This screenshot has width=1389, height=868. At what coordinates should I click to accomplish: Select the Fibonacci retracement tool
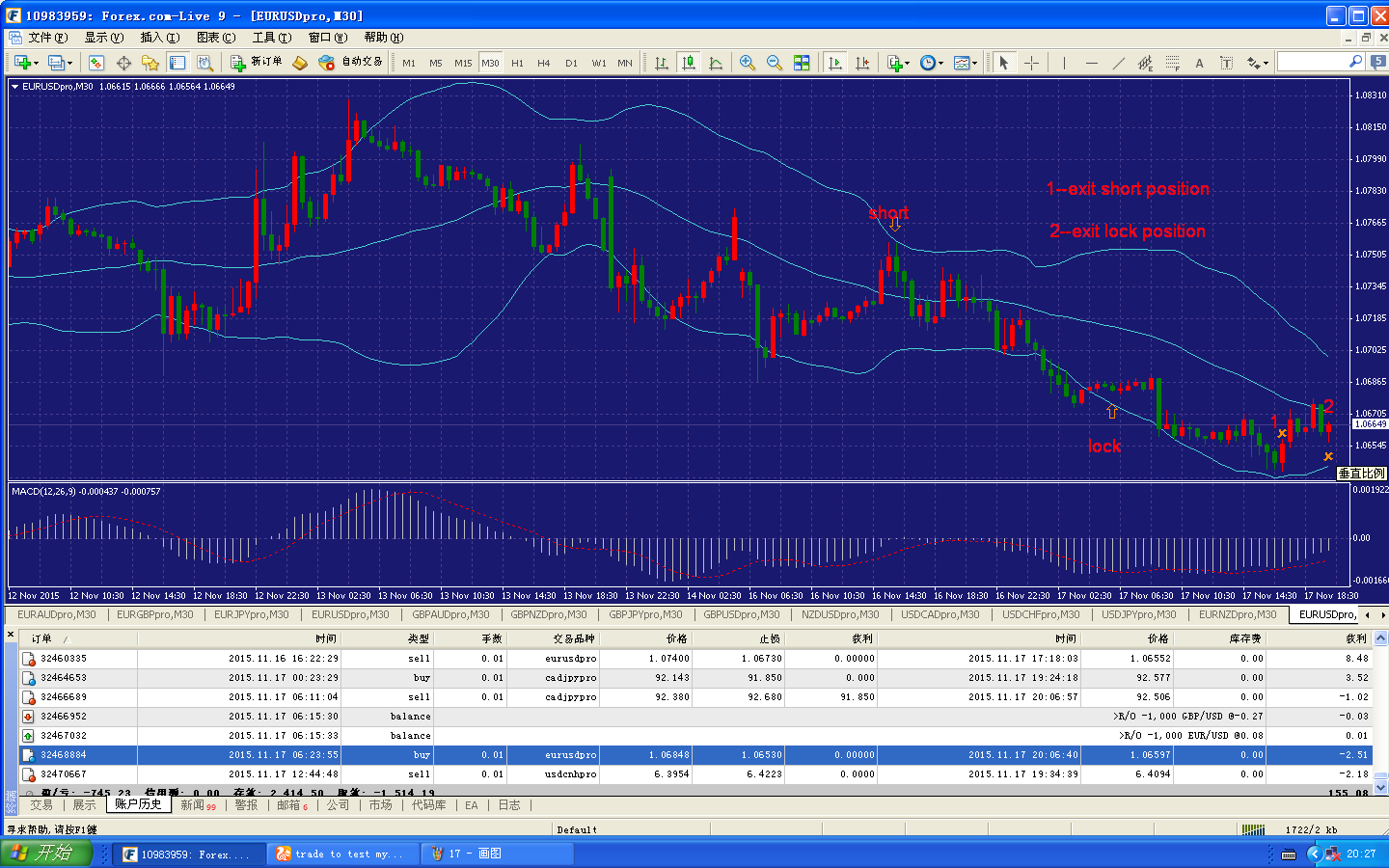click(x=1172, y=63)
